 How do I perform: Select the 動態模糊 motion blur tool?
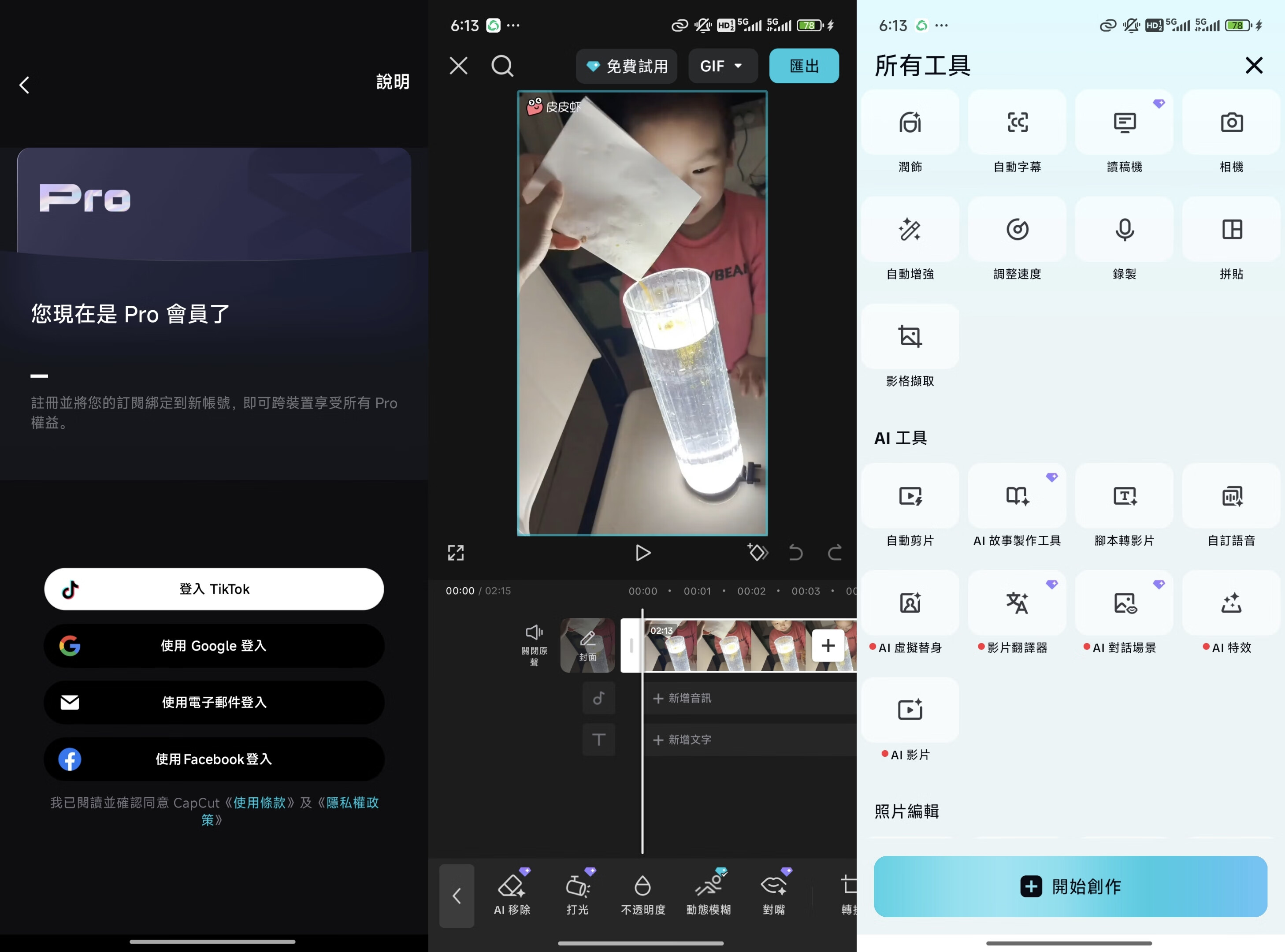pyautogui.click(x=709, y=892)
